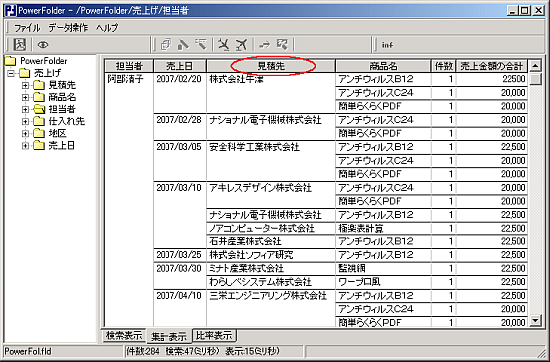Click the 監視網 product cell
Screen dimensions: 550x362
click(383, 269)
